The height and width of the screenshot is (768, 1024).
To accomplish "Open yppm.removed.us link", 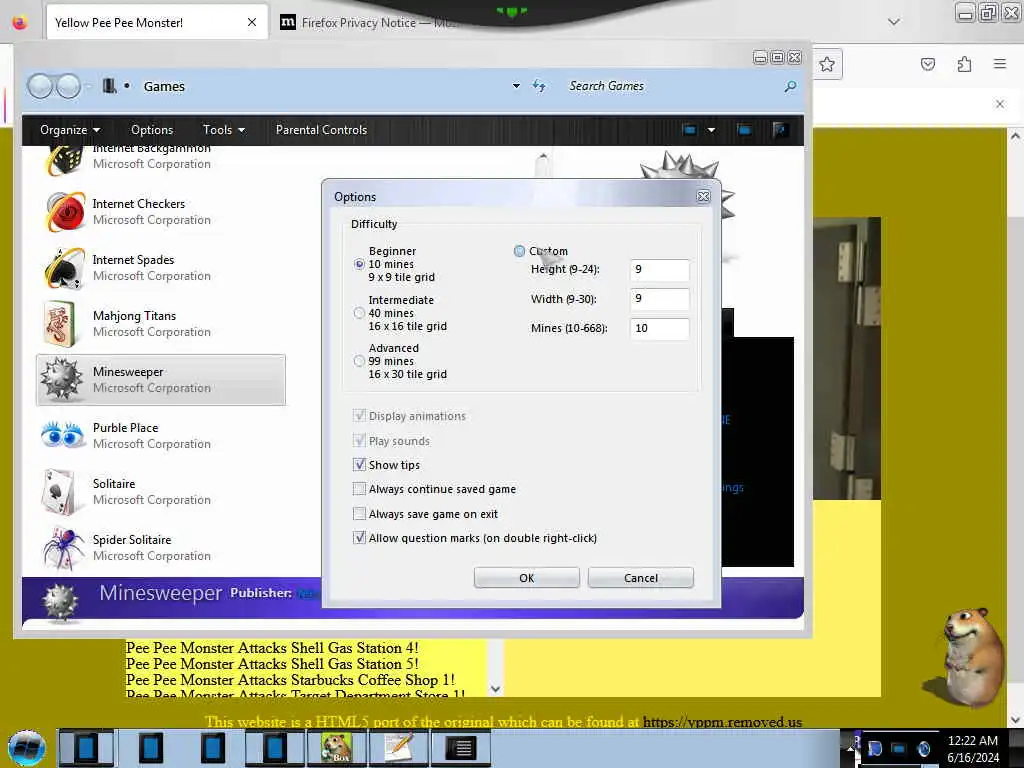I will [722, 722].
